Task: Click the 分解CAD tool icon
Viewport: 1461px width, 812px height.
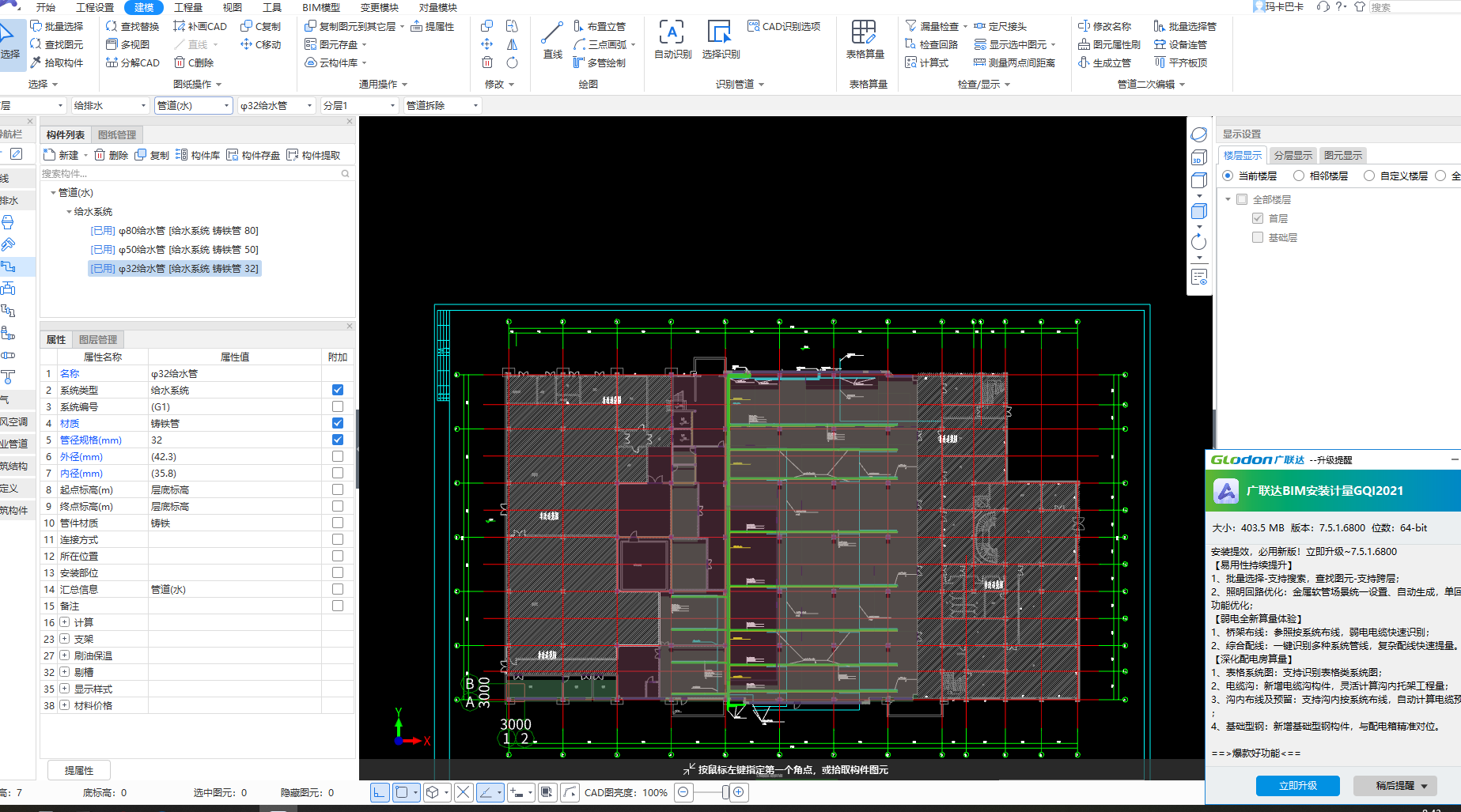Action: click(132, 62)
